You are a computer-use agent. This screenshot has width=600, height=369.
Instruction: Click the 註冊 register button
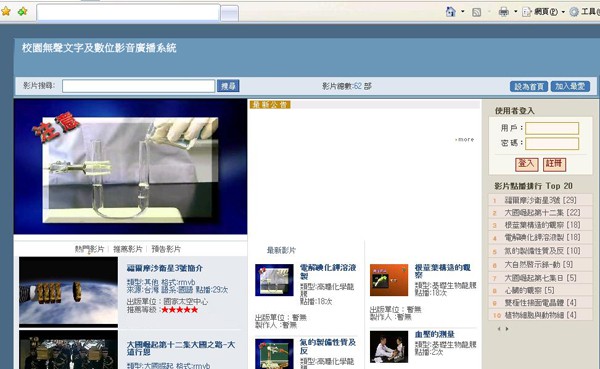point(554,164)
